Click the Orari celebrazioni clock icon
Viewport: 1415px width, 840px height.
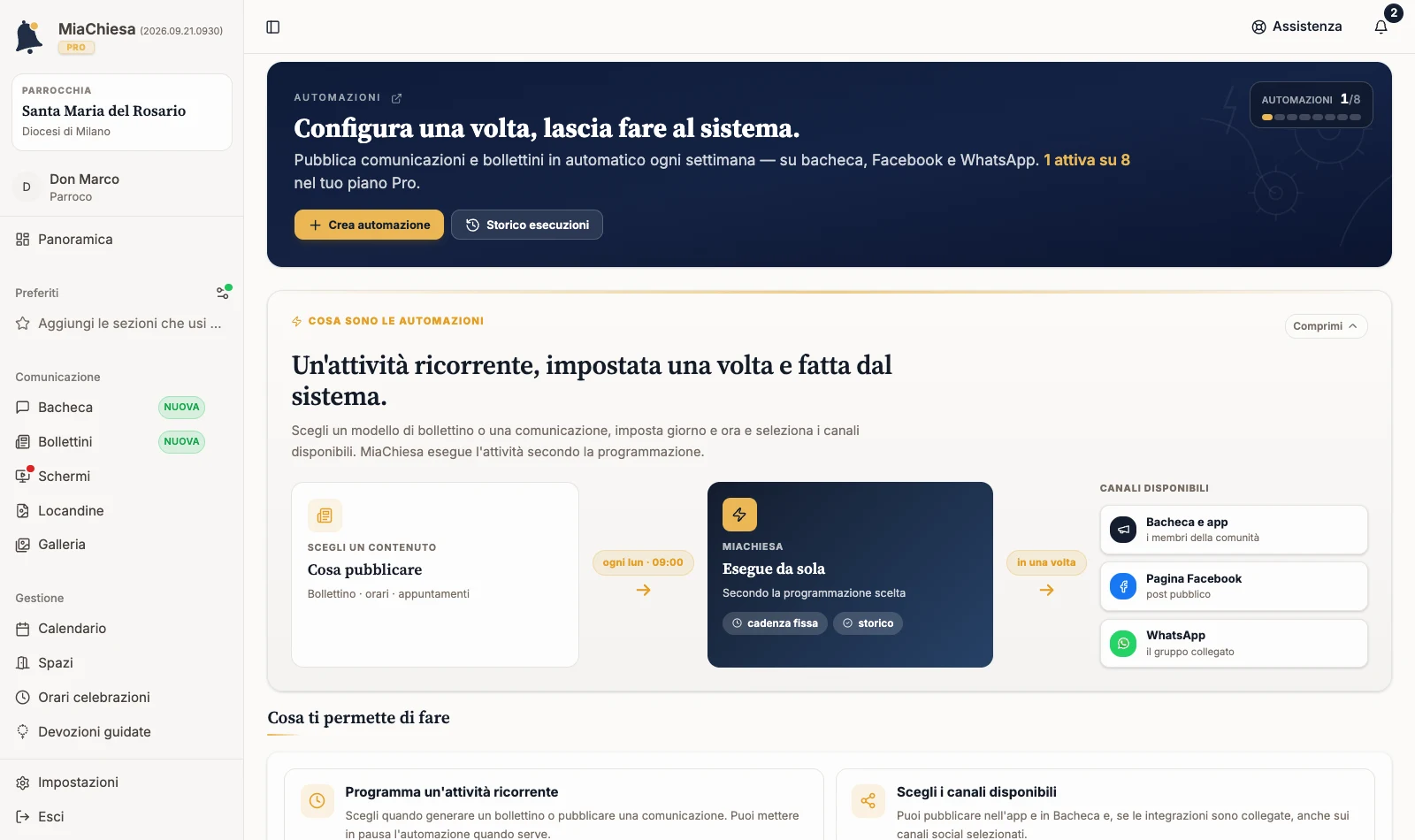click(x=23, y=698)
